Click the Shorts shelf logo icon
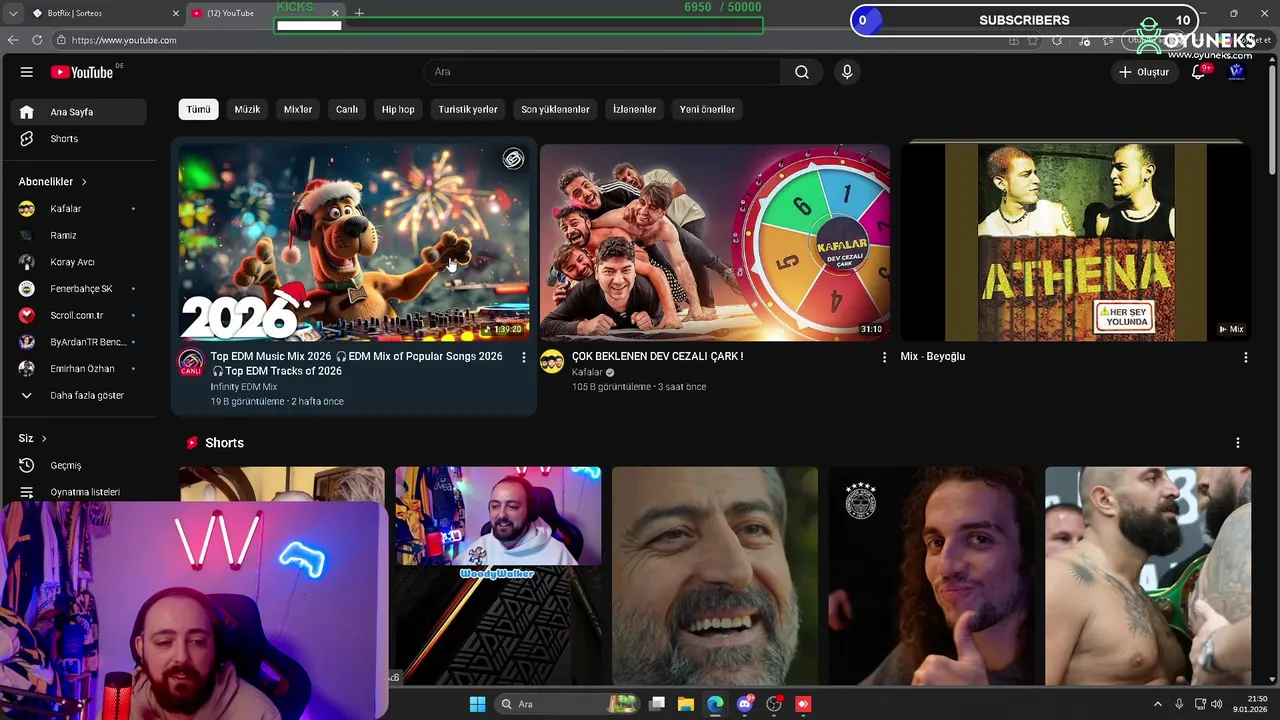The image size is (1280, 720). (x=192, y=443)
